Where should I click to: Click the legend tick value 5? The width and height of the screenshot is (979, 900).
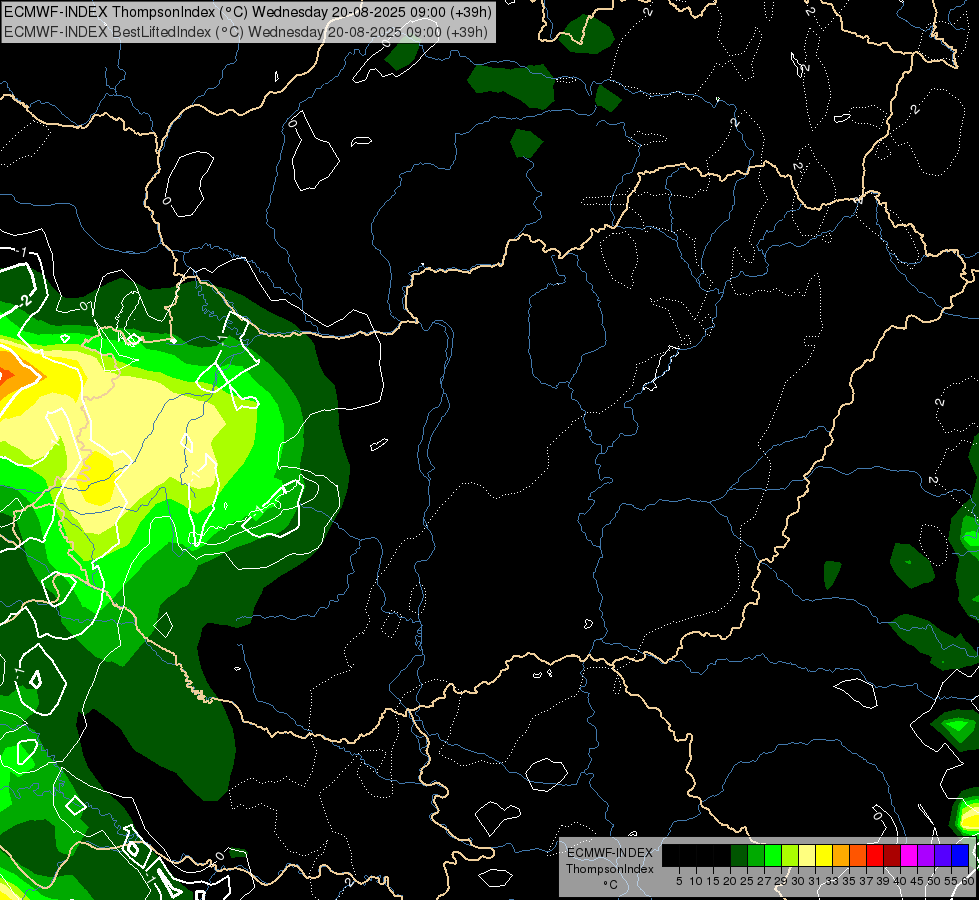click(x=679, y=881)
